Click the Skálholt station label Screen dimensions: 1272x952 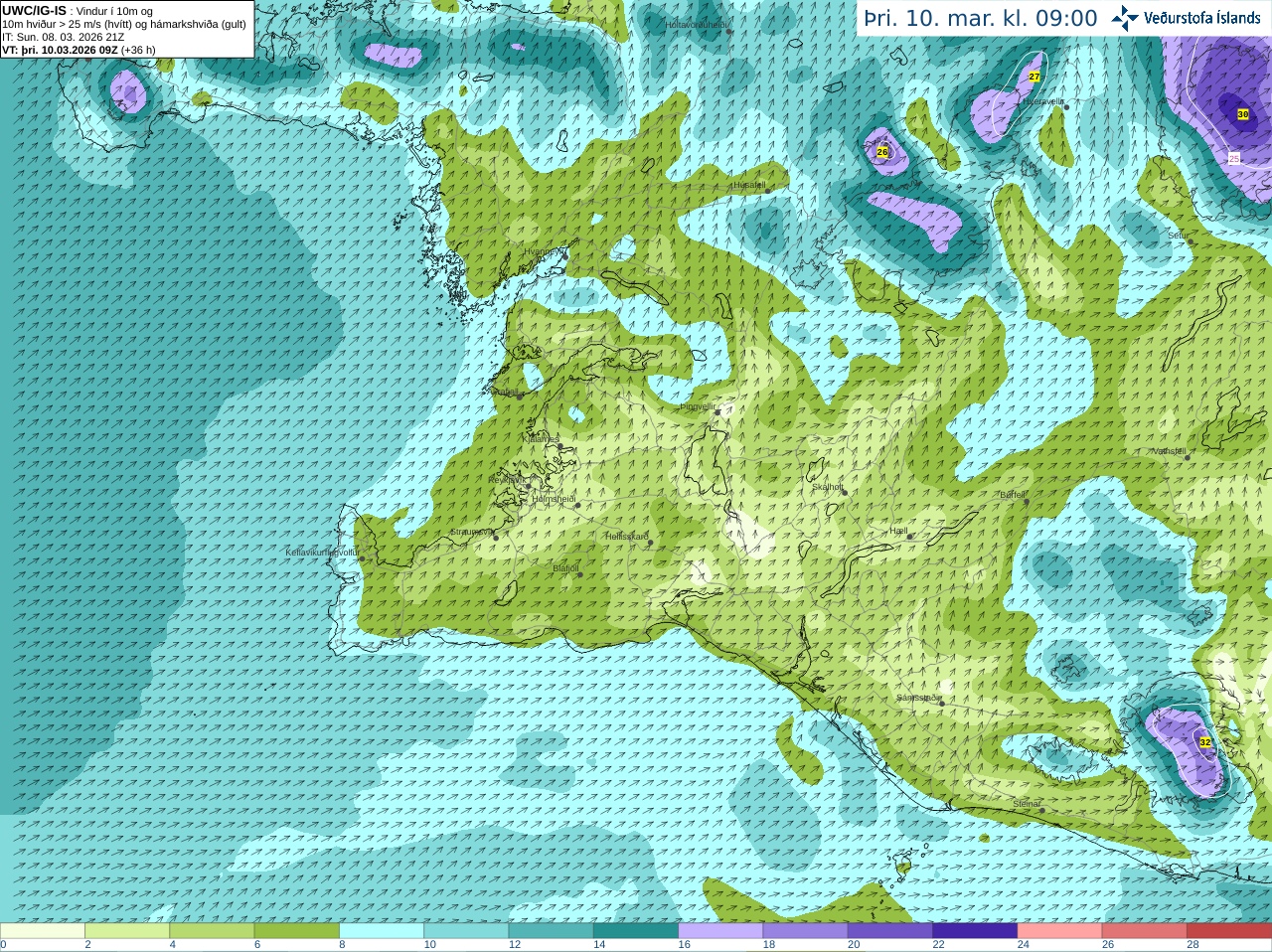point(828,487)
